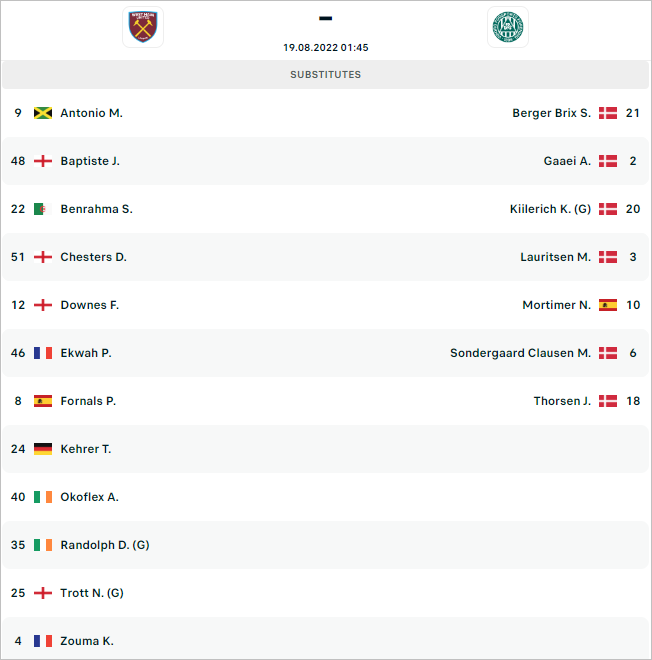Click the Denmark flag beside Thorsen J.
Screen dimensions: 652x660
pyautogui.click(x=608, y=401)
